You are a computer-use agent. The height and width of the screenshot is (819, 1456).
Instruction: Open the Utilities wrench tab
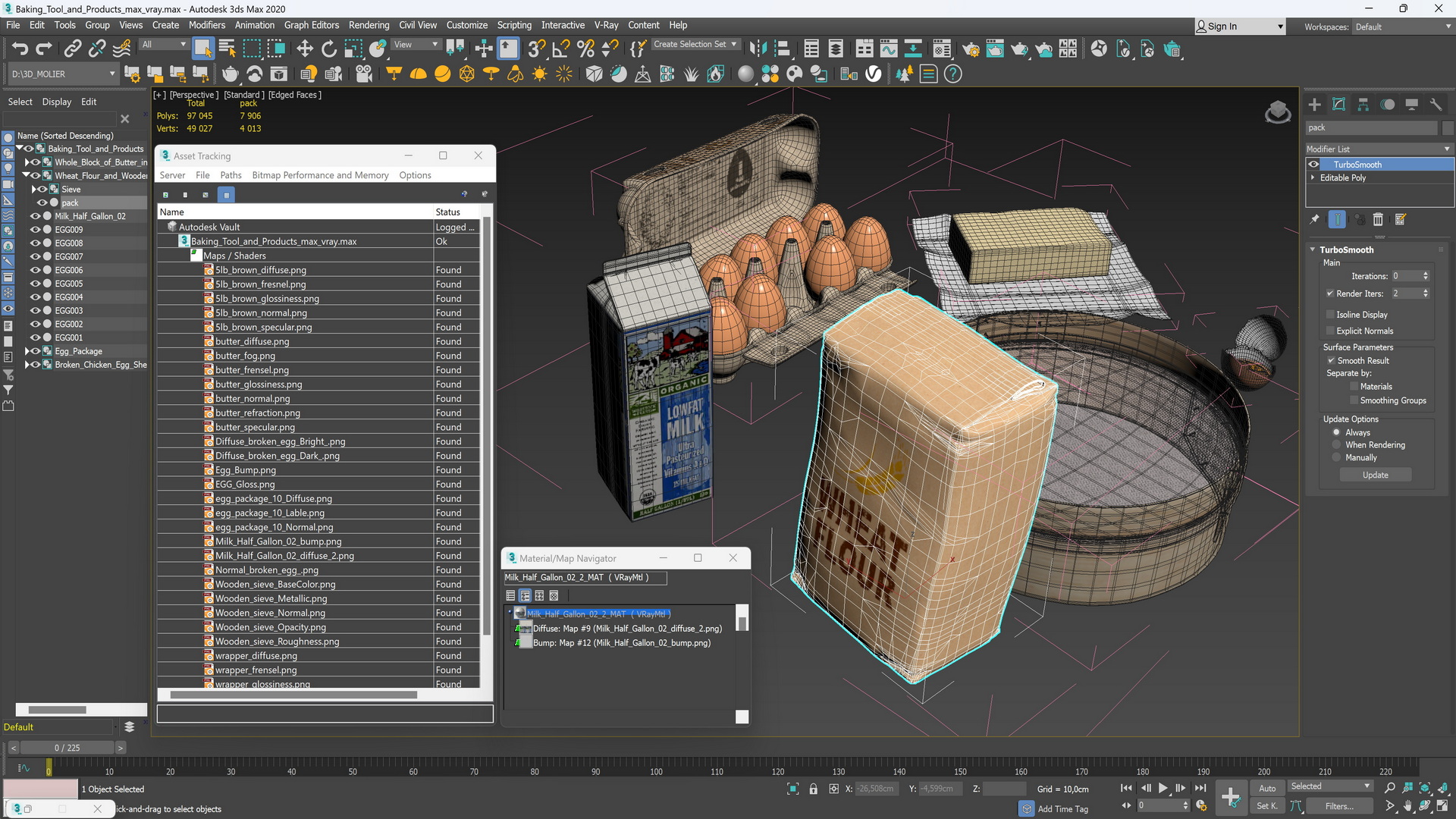click(x=1436, y=105)
